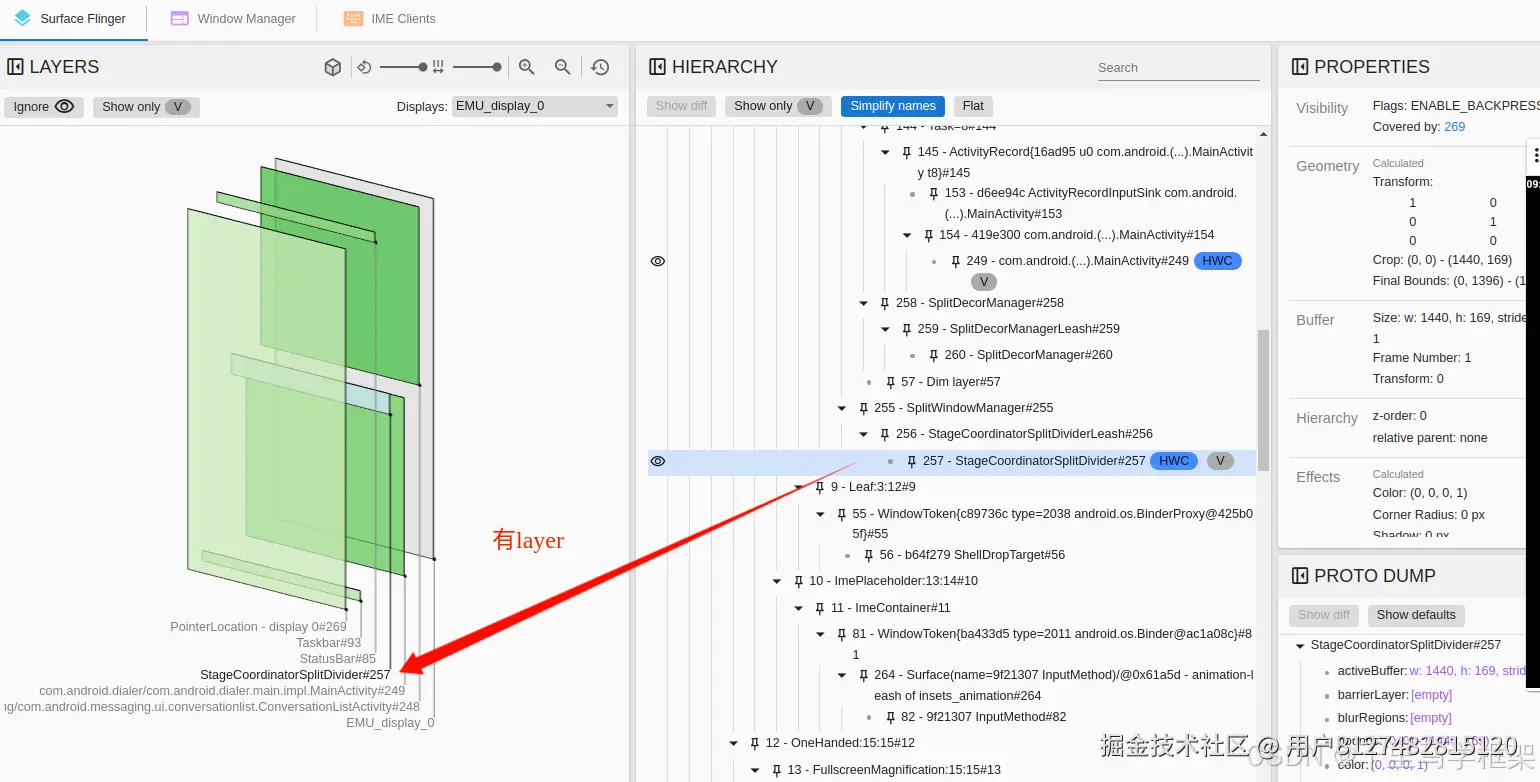Collapse 81 - WindowToken type=2011 node

820,634
